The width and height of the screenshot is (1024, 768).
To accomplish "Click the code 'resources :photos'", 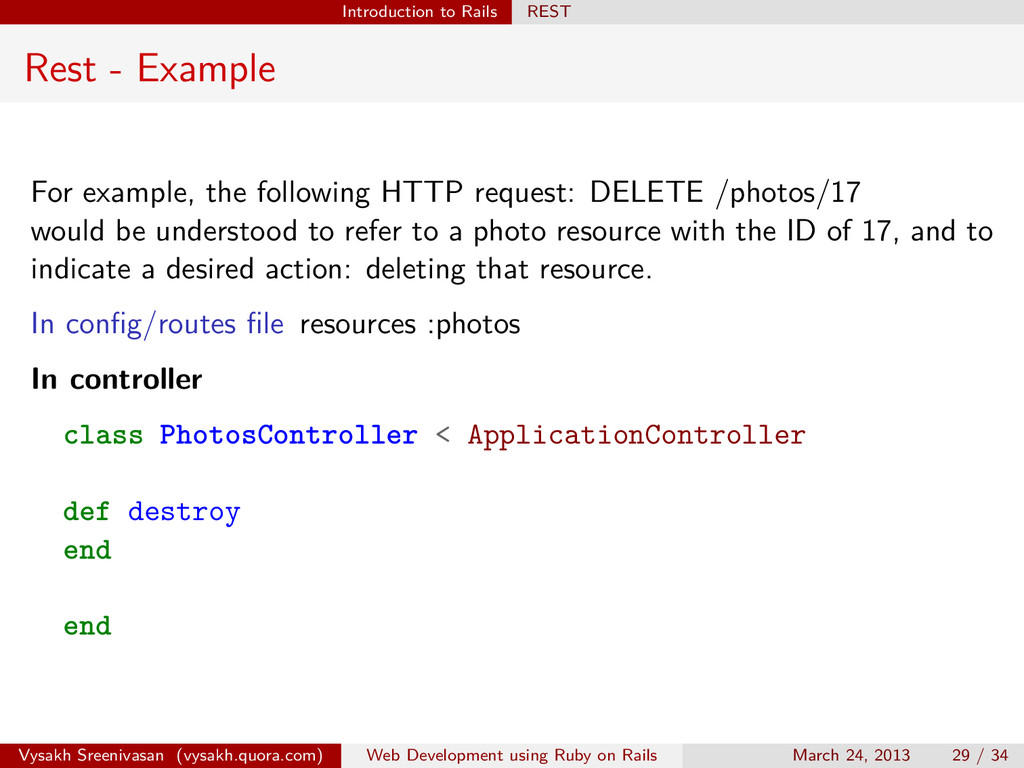I will (409, 325).
